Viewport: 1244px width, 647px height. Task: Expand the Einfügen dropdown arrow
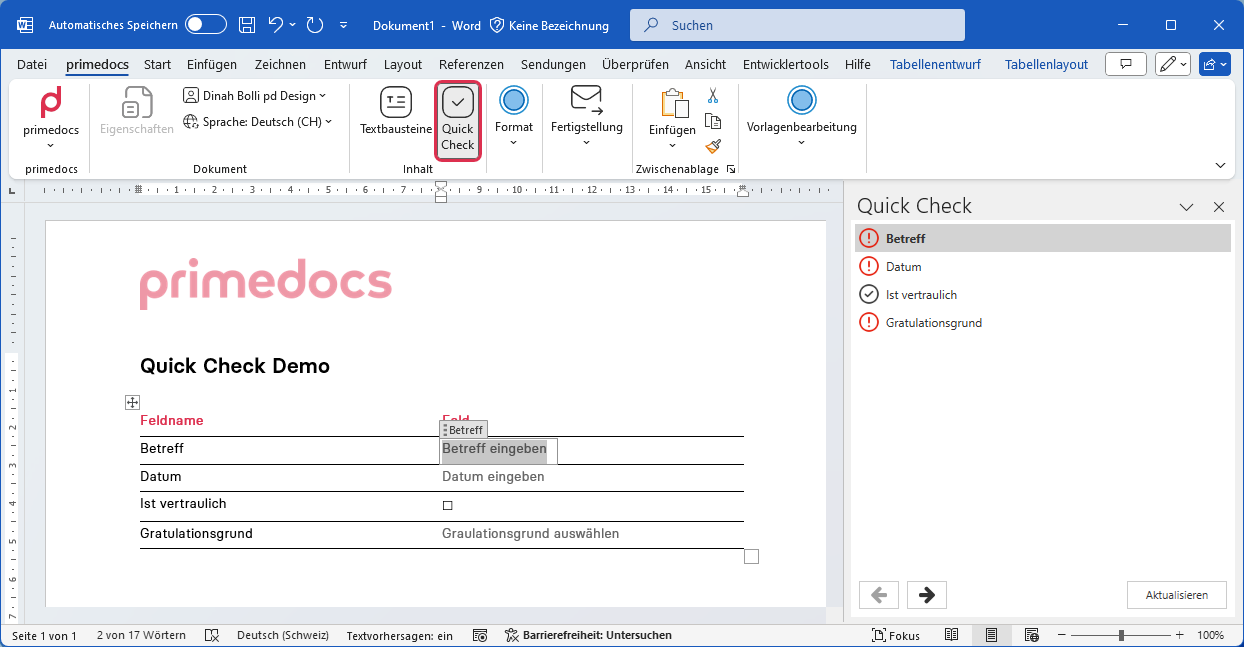click(673, 146)
